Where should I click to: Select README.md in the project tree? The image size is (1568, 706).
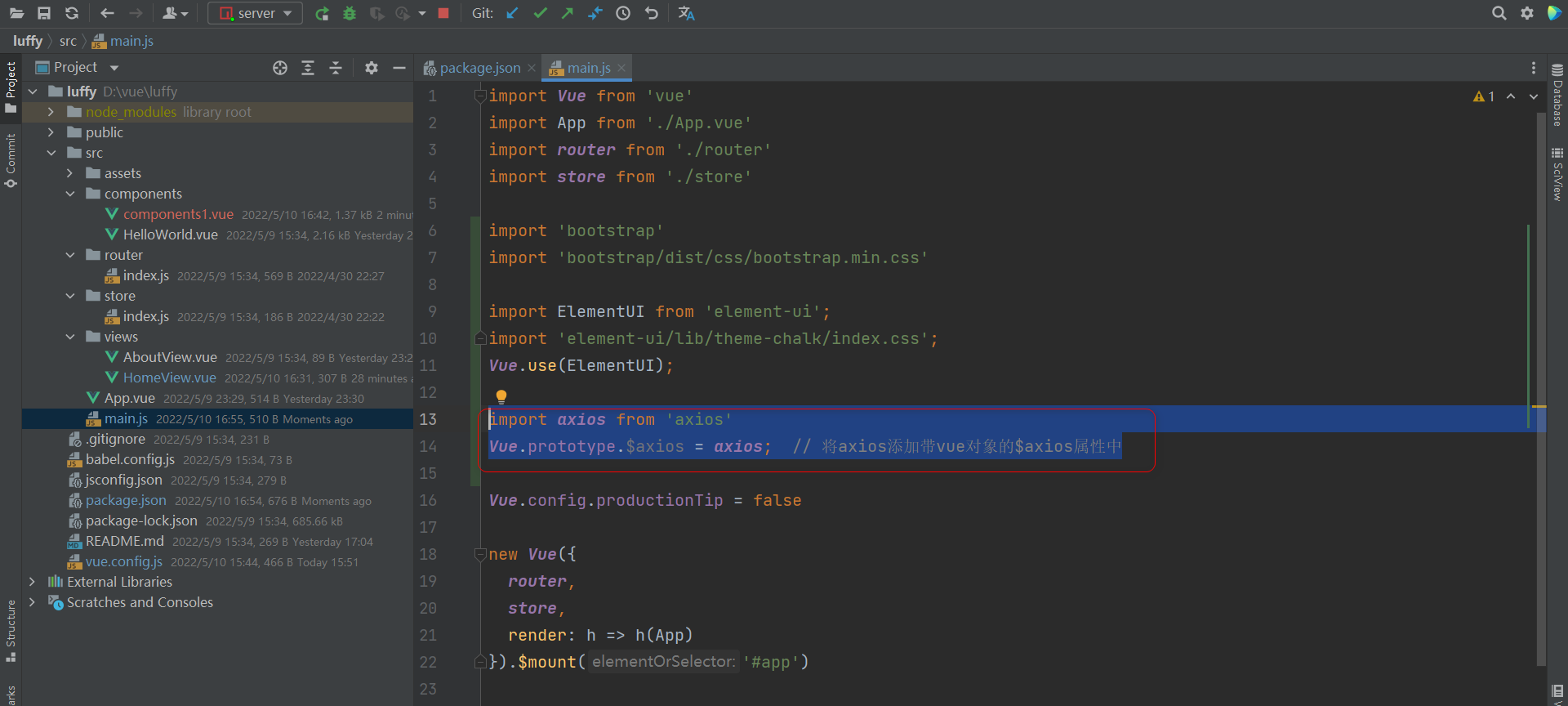pos(124,541)
